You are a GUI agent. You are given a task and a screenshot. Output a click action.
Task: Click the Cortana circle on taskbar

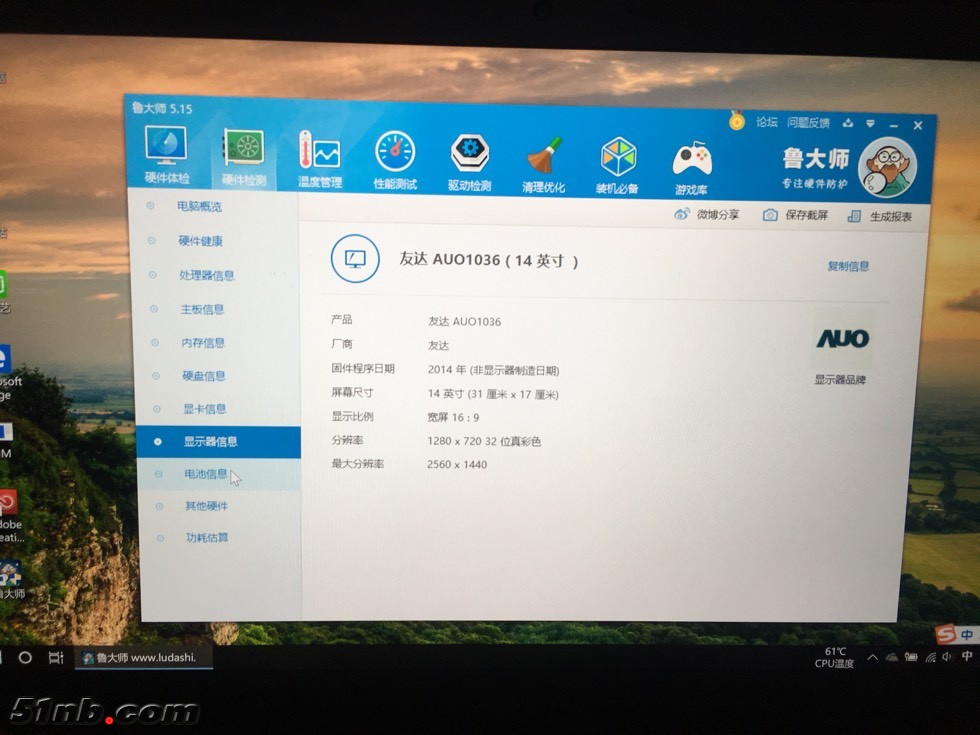pyautogui.click(x=25, y=658)
